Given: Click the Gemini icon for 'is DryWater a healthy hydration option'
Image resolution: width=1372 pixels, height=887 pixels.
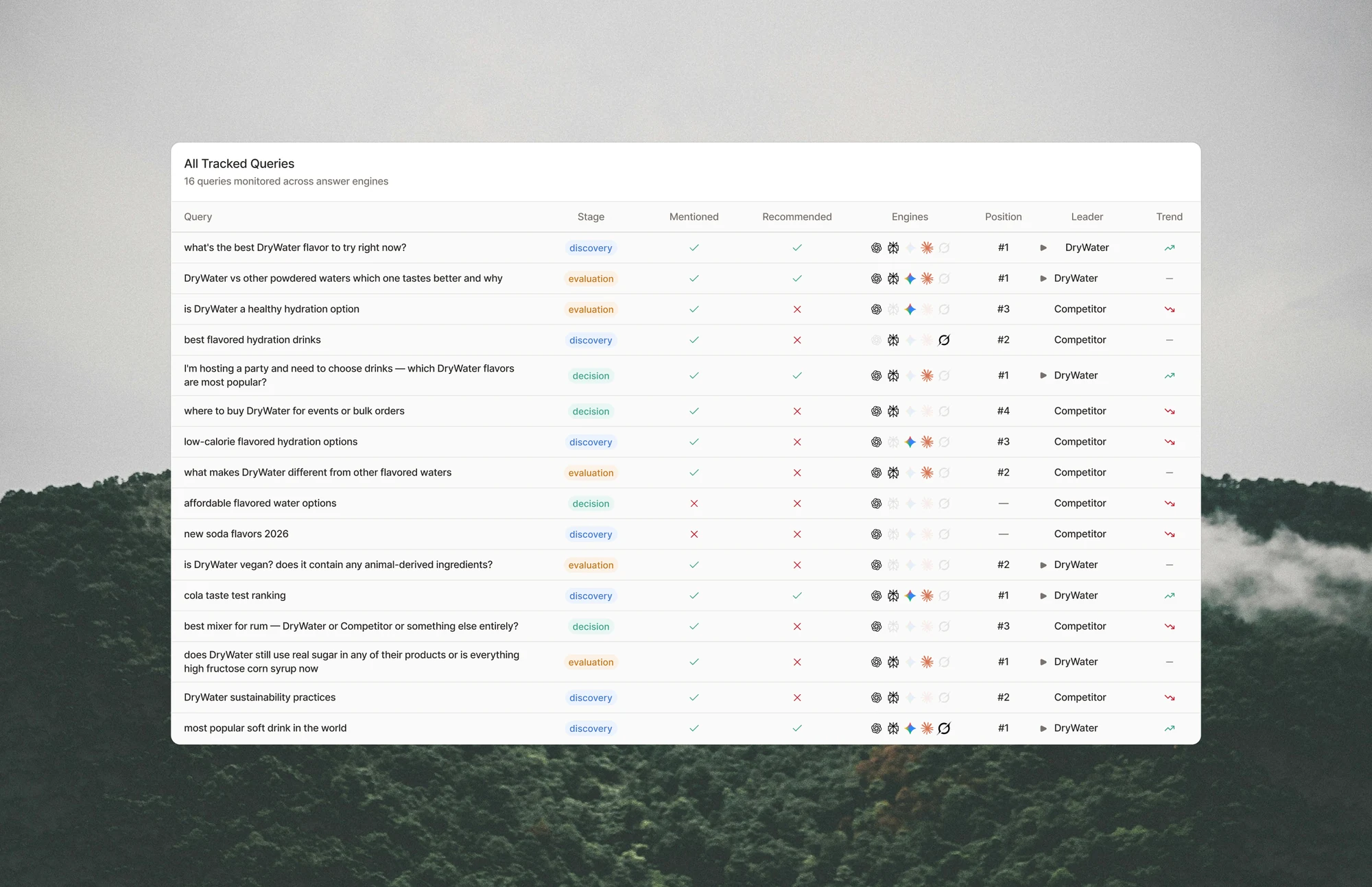Looking at the screenshot, I should (x=910, y=309).
